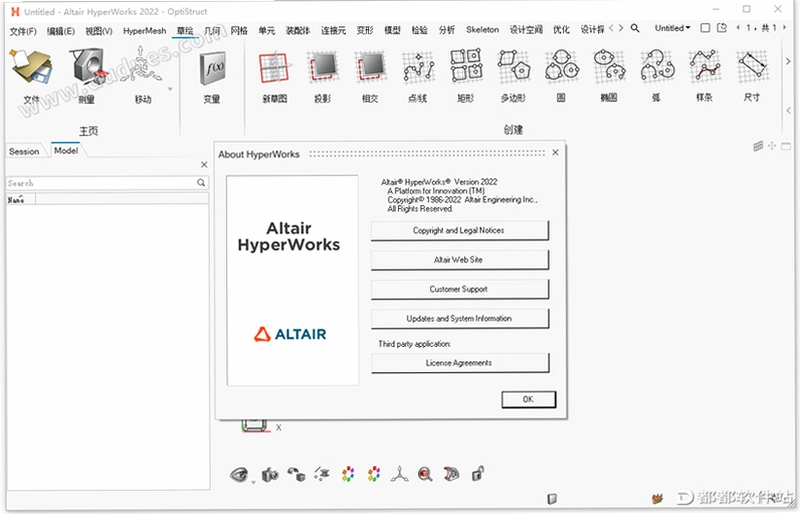The image size is (800, 514).
Task: Click the search magnifier in the menu bar
Action: [635, 28]
